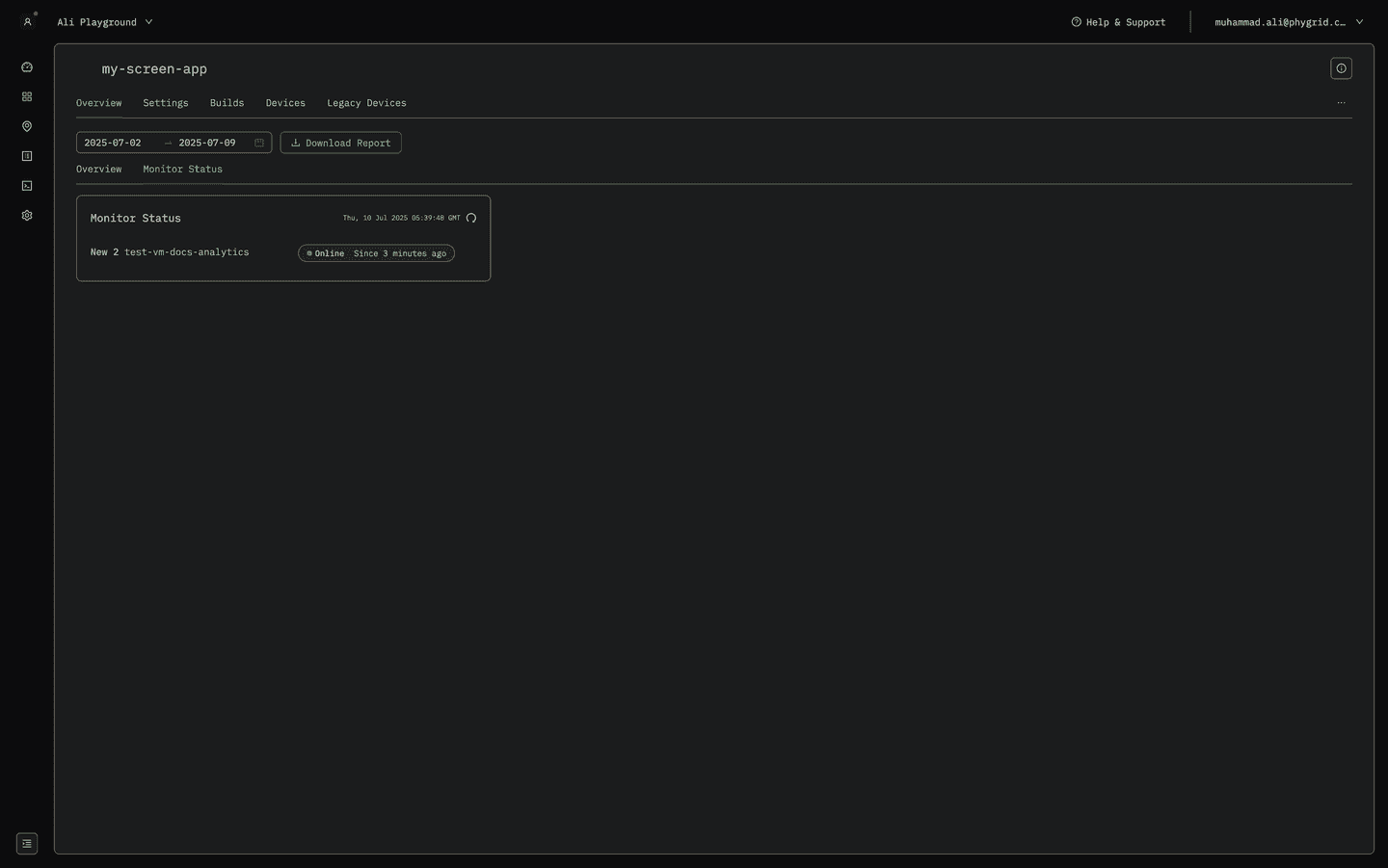Open the overflow menu next to Legacy Devices
Screen dimensions: 1388x868
point(1341,102)
